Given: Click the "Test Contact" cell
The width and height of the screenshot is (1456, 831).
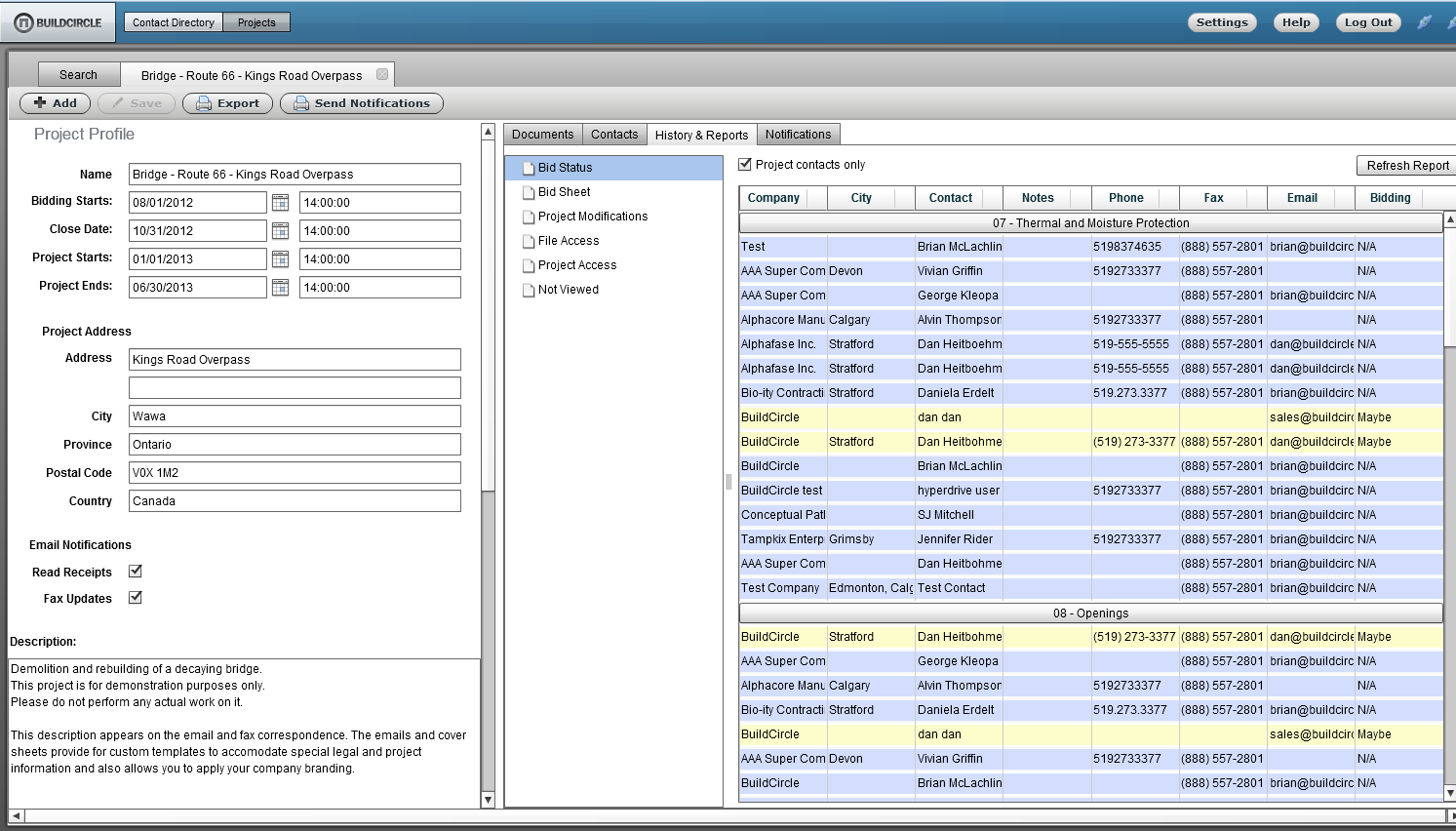Looking at the screenshot, I should click(959, 588).
